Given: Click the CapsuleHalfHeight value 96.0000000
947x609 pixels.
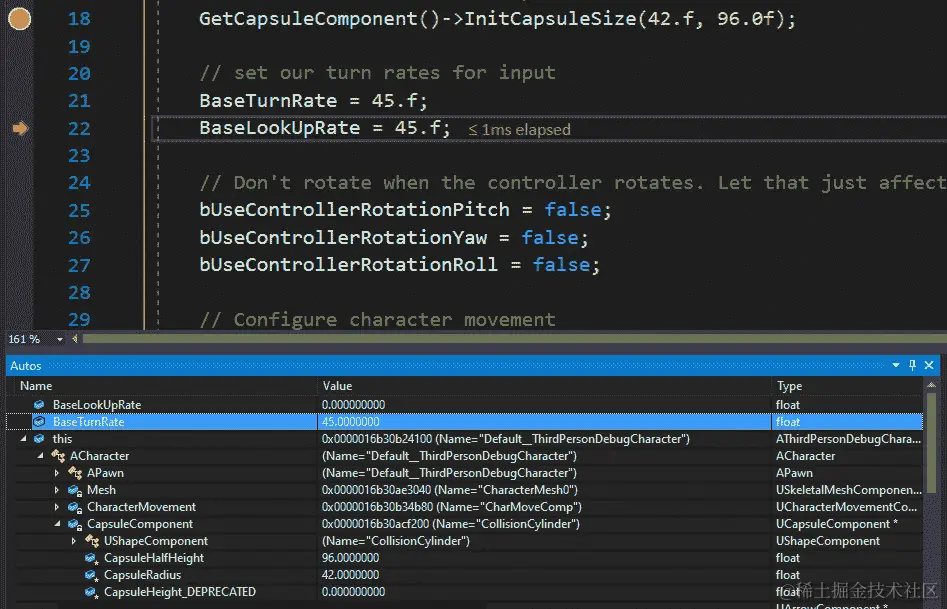Looking at the screenshot, I should point(350,558).
